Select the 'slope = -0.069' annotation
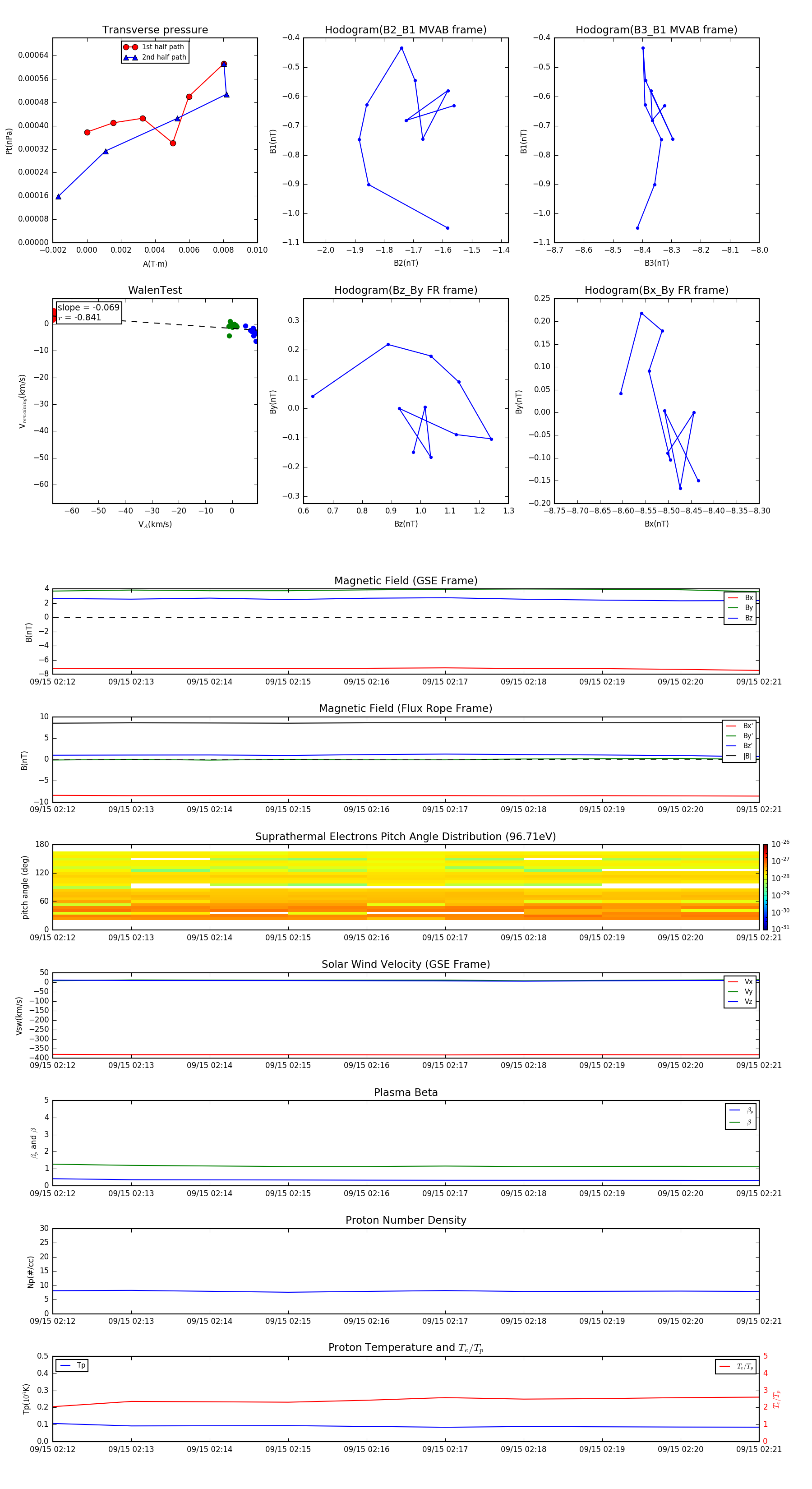Image resolution: width=812 pixels, height=1489 pixels. coord(88,308)
